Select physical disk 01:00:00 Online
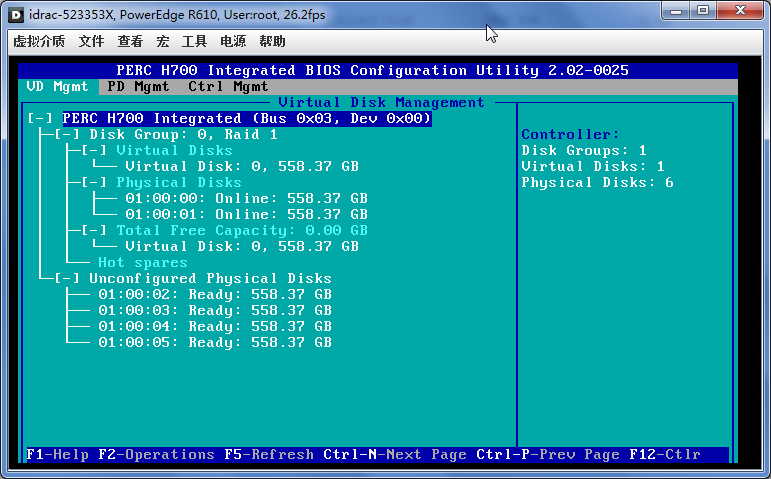 246,199
